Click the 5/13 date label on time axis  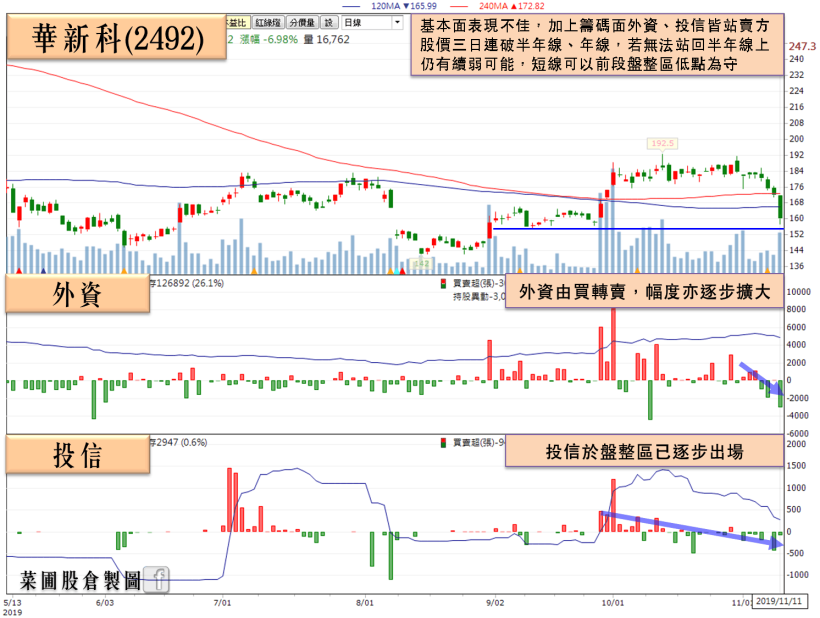click(13, 603)
